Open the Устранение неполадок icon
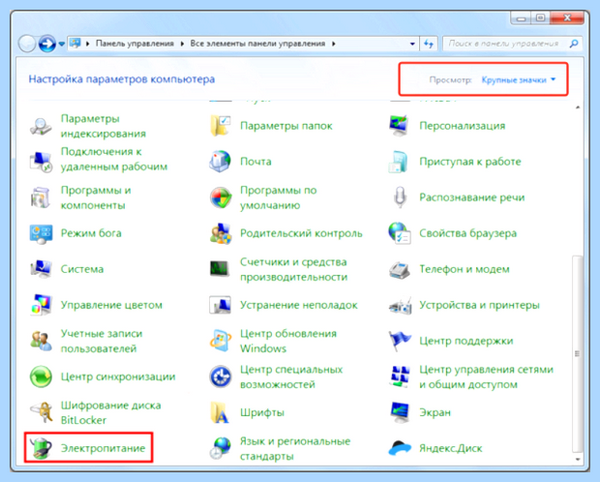The image size is (600, 482). coord(220,305)
